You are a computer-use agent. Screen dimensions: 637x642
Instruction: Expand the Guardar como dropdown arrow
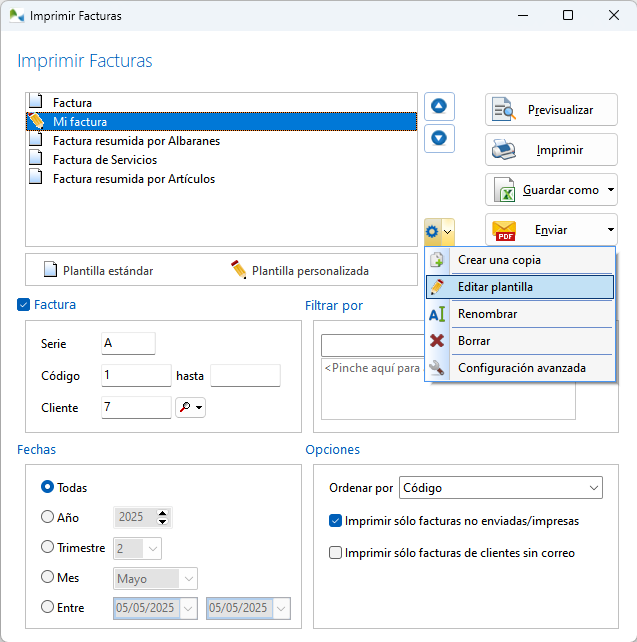[610, 190]
